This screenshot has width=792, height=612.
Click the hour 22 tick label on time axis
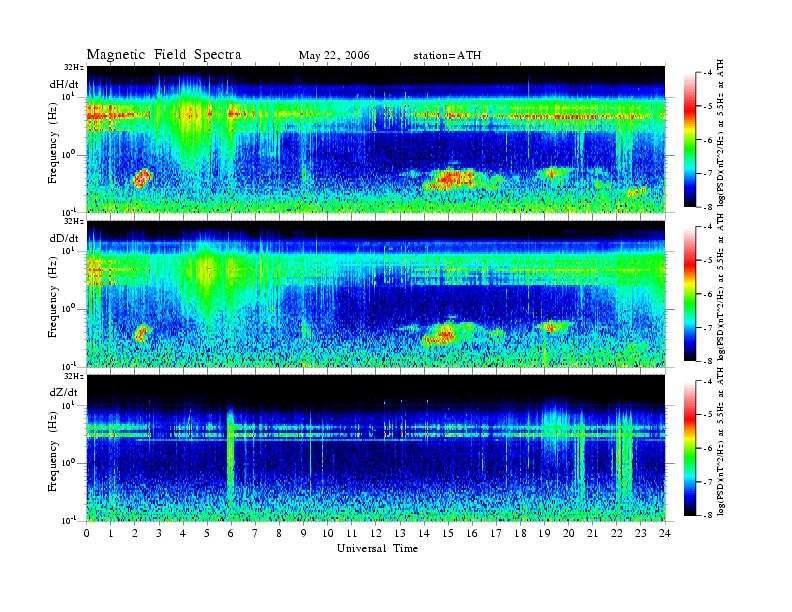coord(617,533)
